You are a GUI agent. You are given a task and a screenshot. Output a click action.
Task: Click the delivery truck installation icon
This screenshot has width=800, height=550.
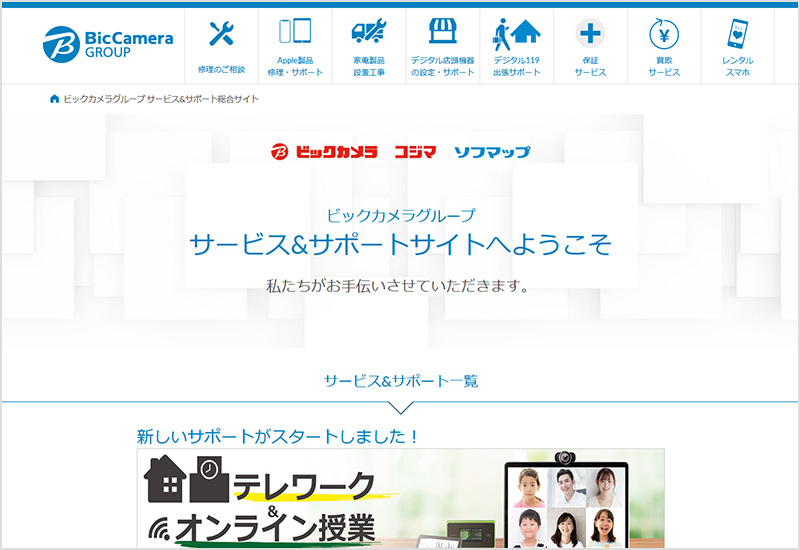[x=368, y=31]
